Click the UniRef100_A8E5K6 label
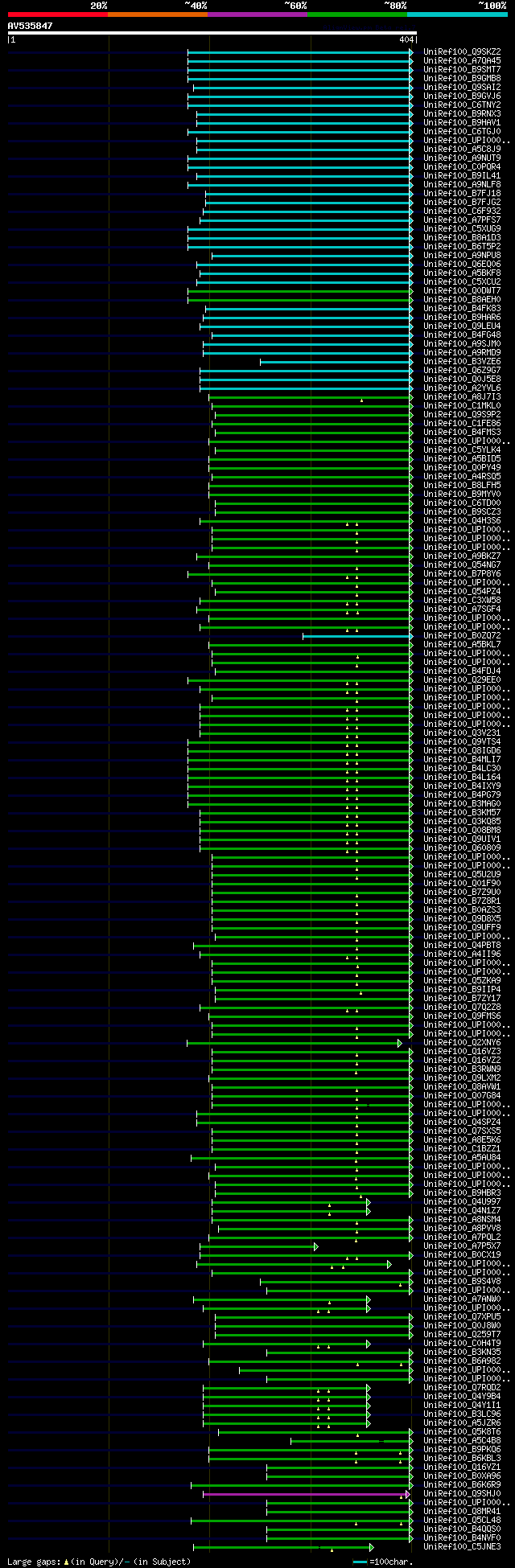515x1568 pixels. (x=462, y=1140)
